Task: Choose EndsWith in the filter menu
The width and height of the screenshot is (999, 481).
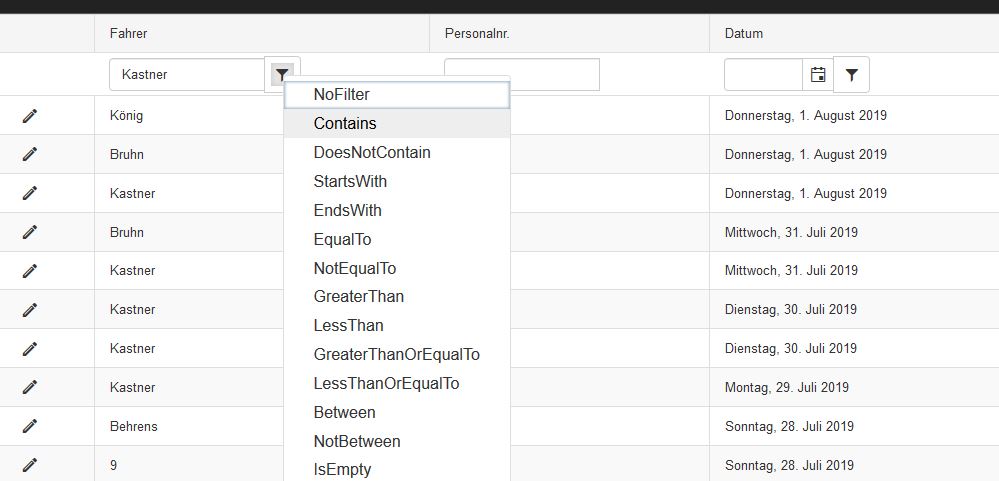Action: [347, 211]
